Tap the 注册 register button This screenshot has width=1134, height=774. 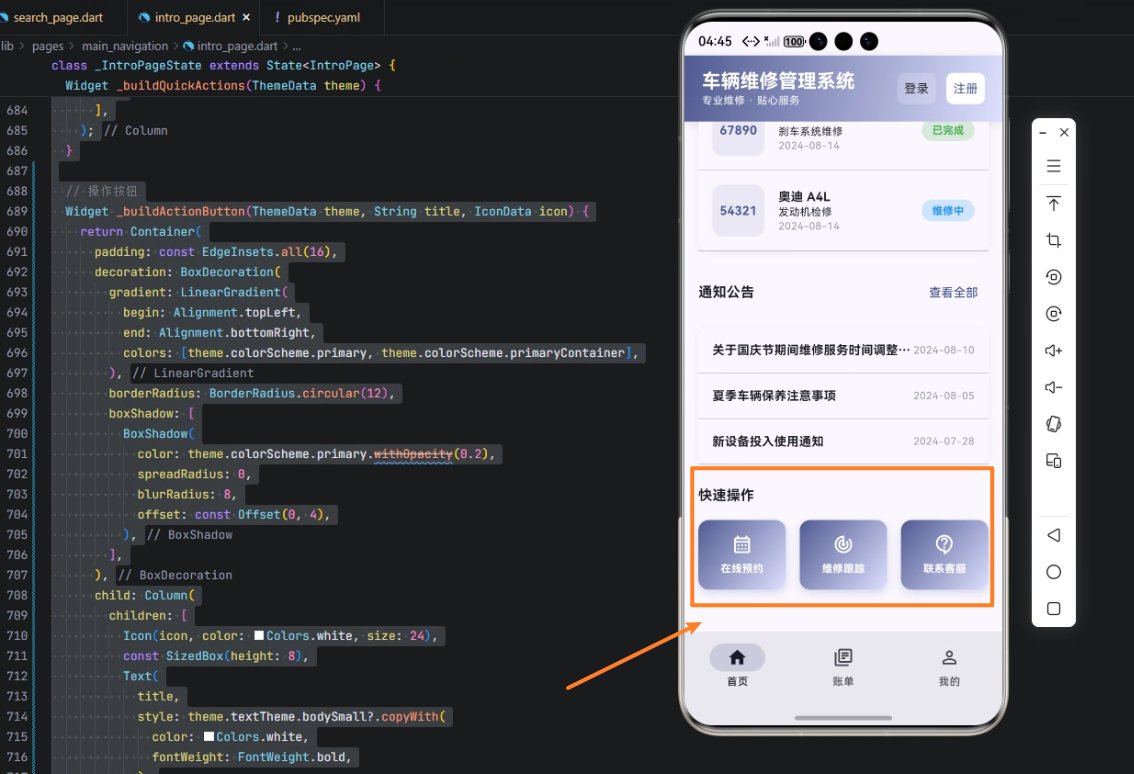[x=965, y=88]
